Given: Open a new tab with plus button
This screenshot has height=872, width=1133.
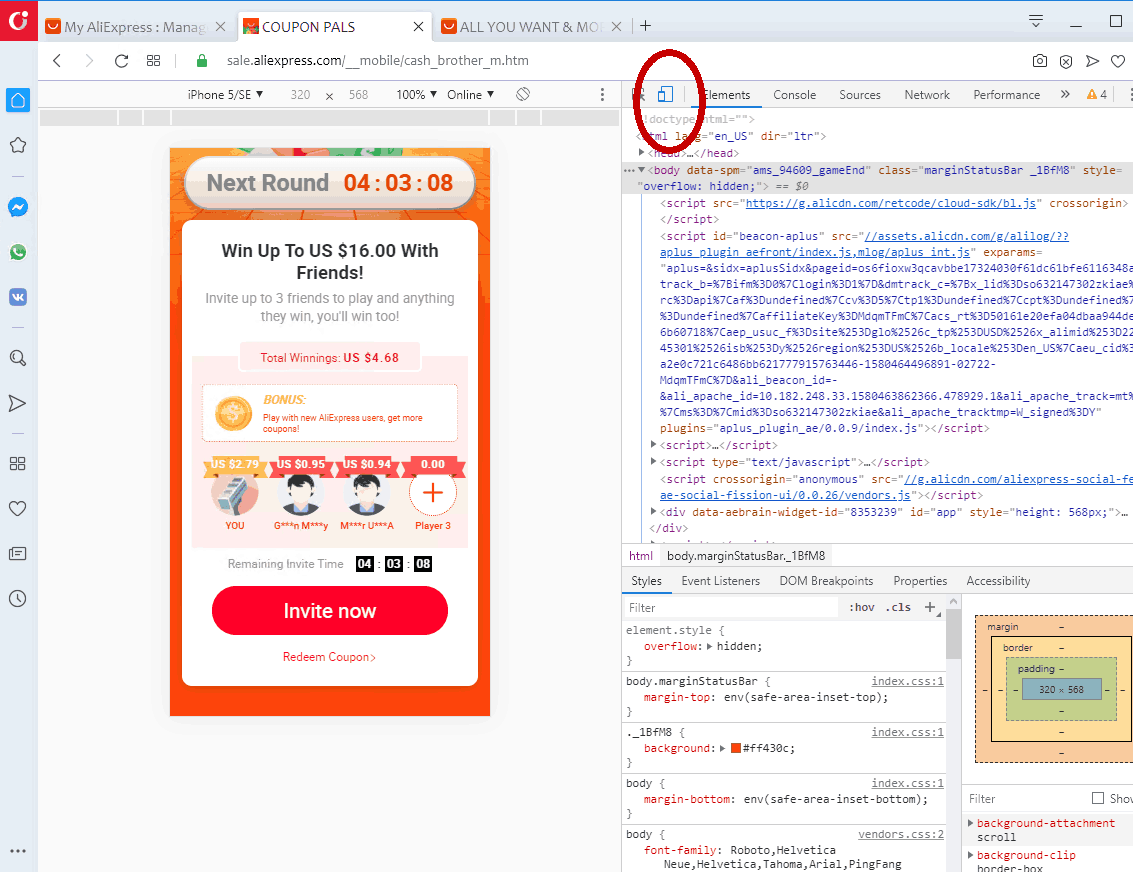Looking at the screenshot, I should (x=645, y=26).
